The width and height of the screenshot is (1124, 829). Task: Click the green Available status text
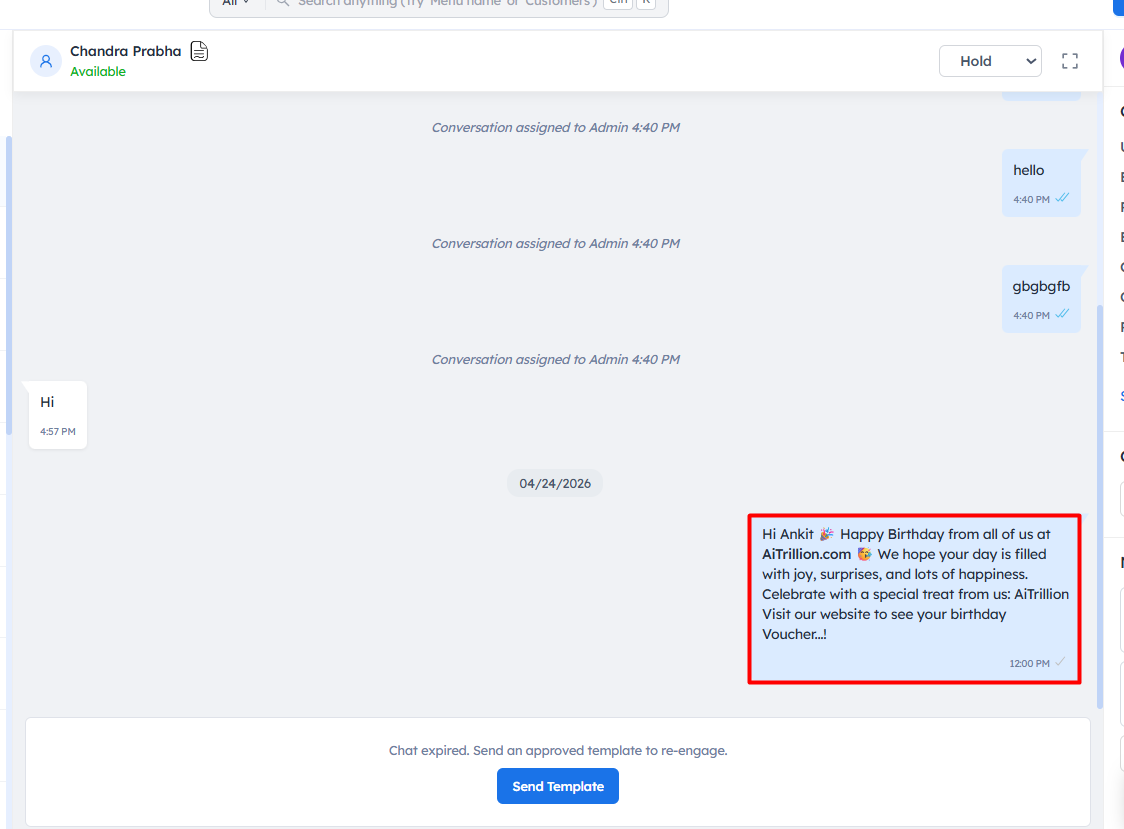coord(98,72)
